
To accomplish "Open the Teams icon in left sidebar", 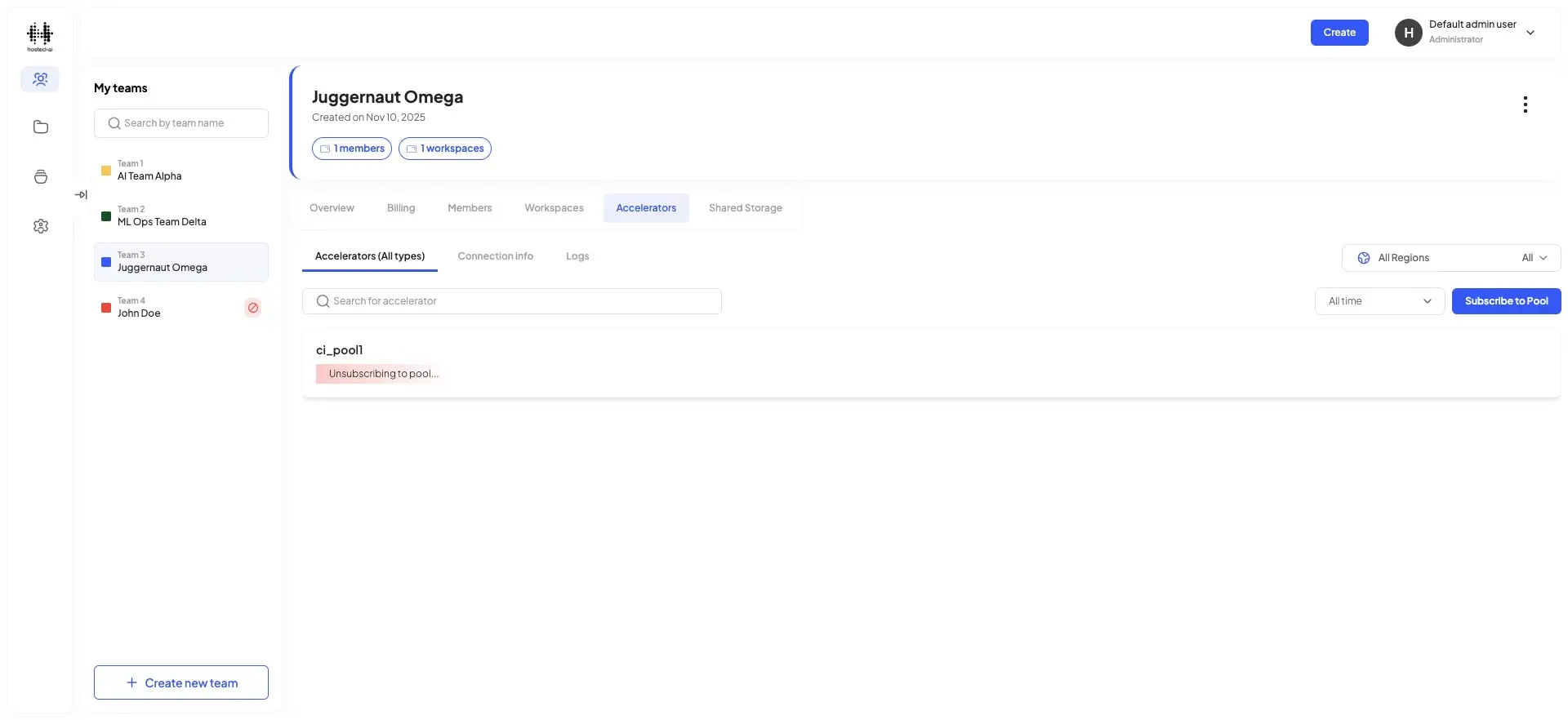I will [x=40, y=79].
